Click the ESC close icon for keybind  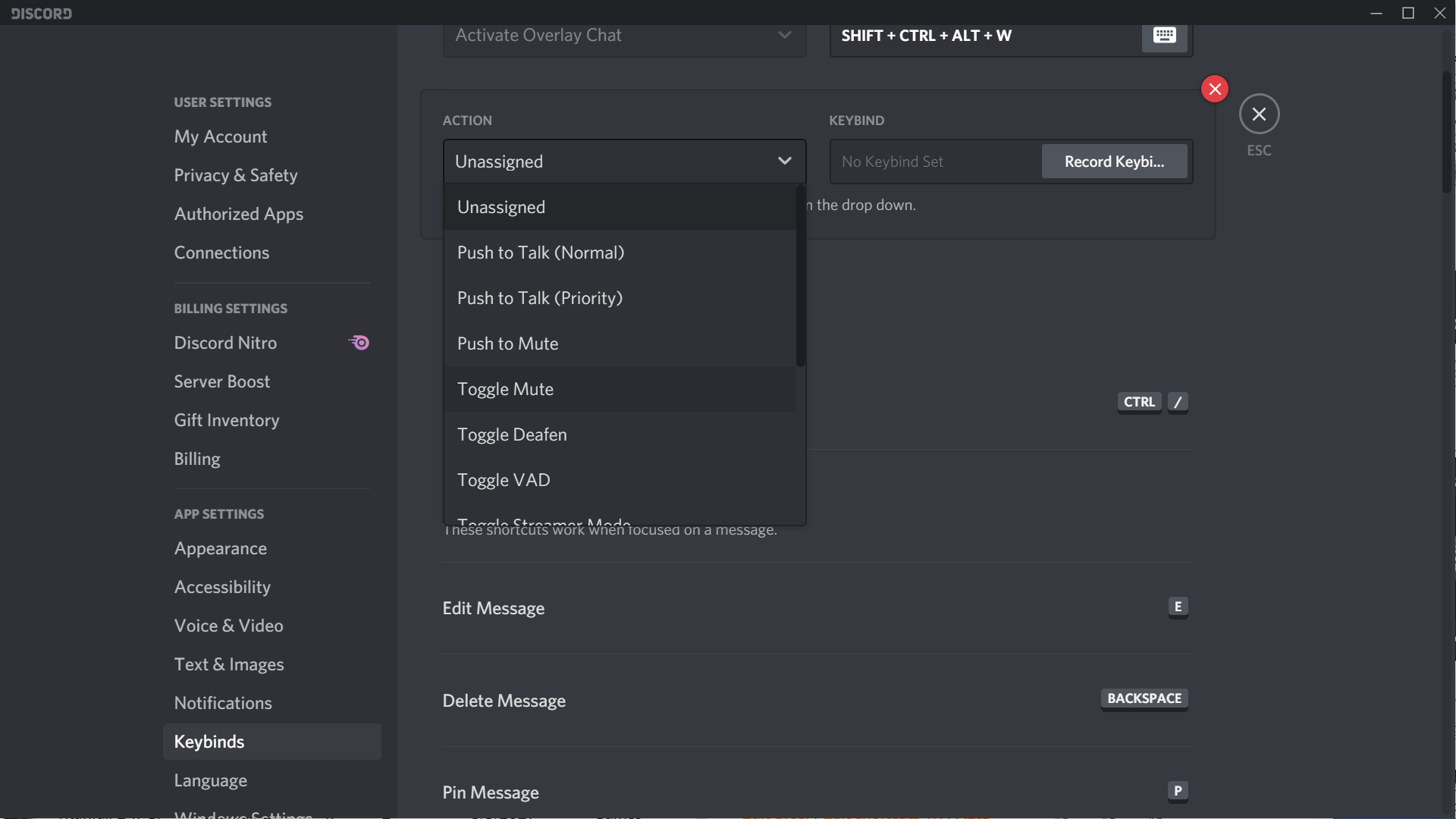click(1260, 112)
